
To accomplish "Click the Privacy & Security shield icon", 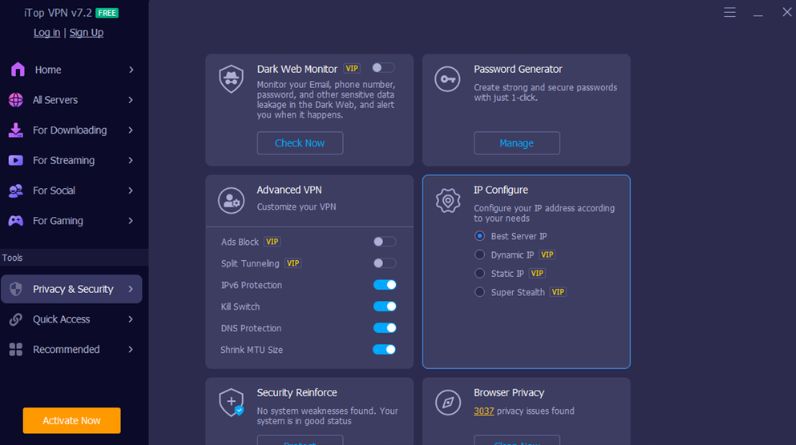I will [x=16, y=289].
